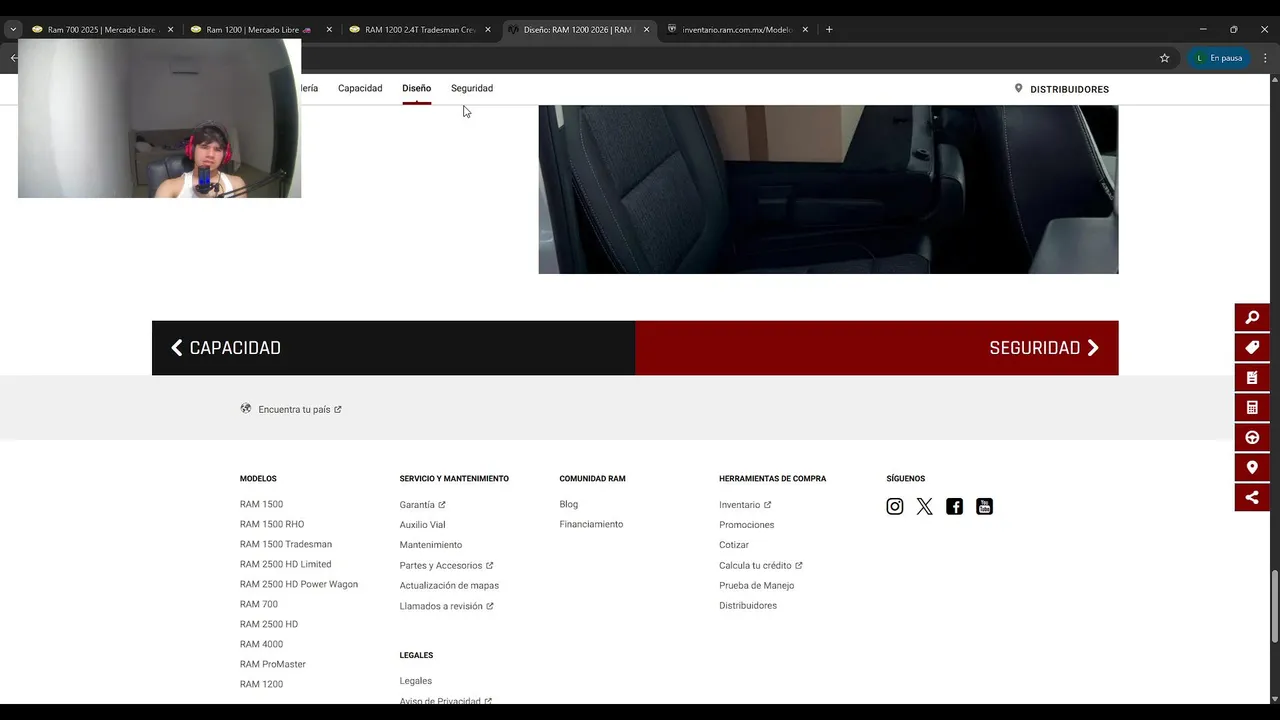Close the 'Ram 1200 | Mercado Libre' tab

click(329, 29)
